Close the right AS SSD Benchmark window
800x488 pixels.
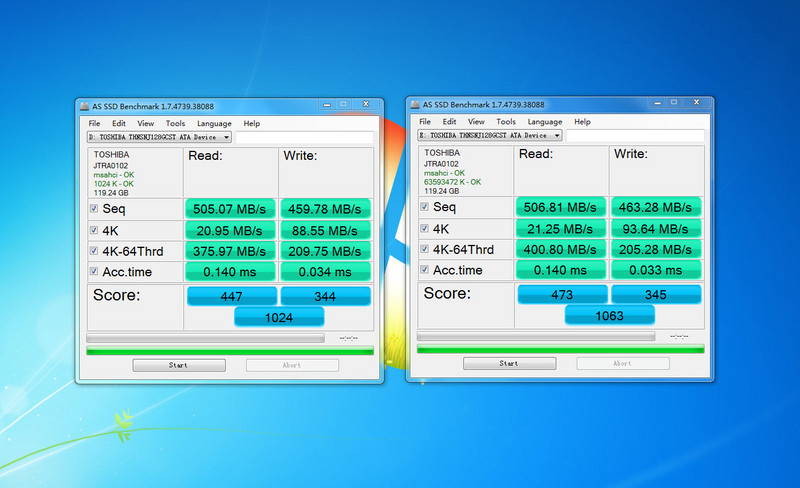click(695, 103)
